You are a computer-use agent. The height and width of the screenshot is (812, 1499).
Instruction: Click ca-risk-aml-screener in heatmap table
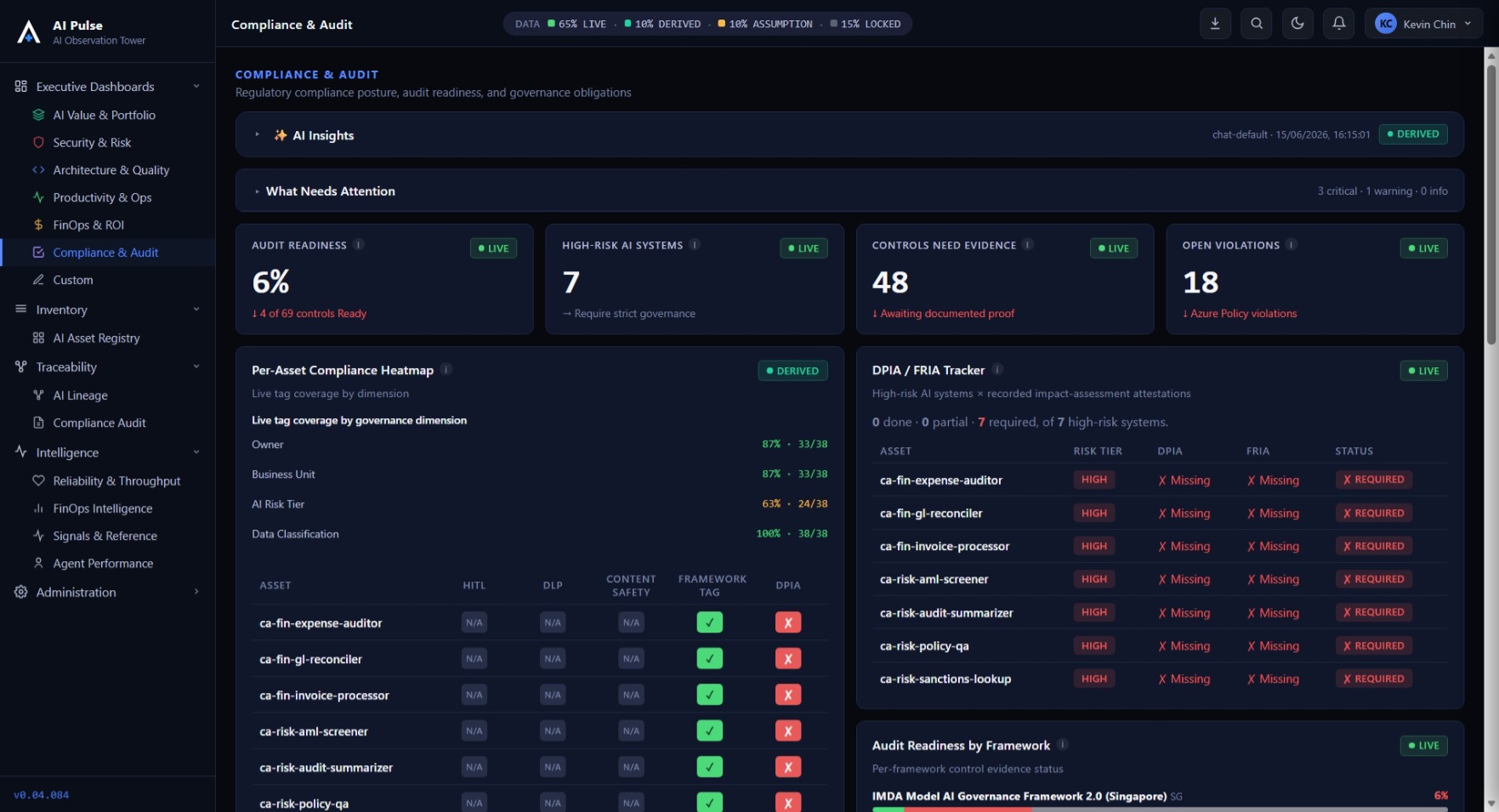click(x=314, y=731)
